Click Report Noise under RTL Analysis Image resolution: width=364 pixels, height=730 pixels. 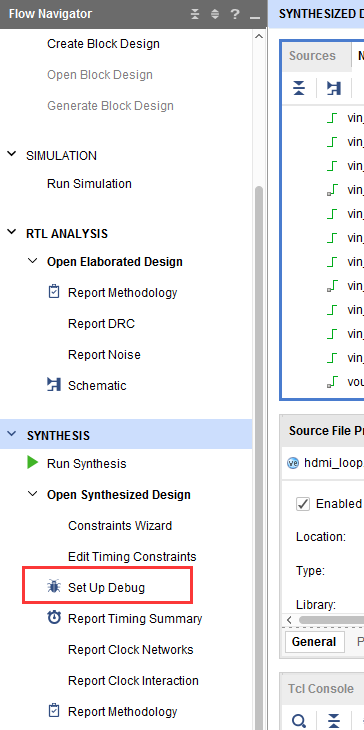tap(104, 354)
